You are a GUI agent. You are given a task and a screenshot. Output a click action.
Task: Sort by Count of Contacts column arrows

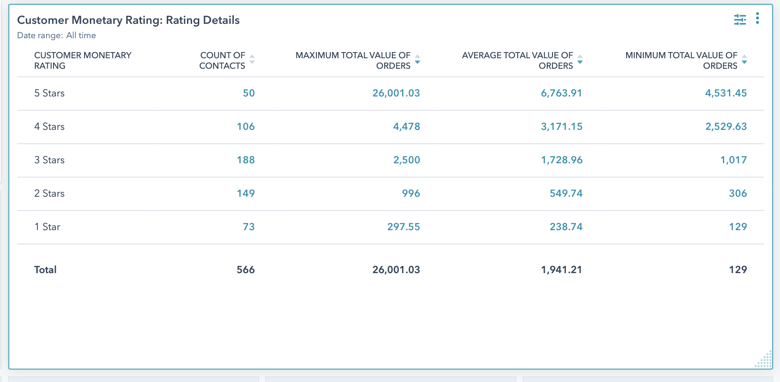coord(252,60)
